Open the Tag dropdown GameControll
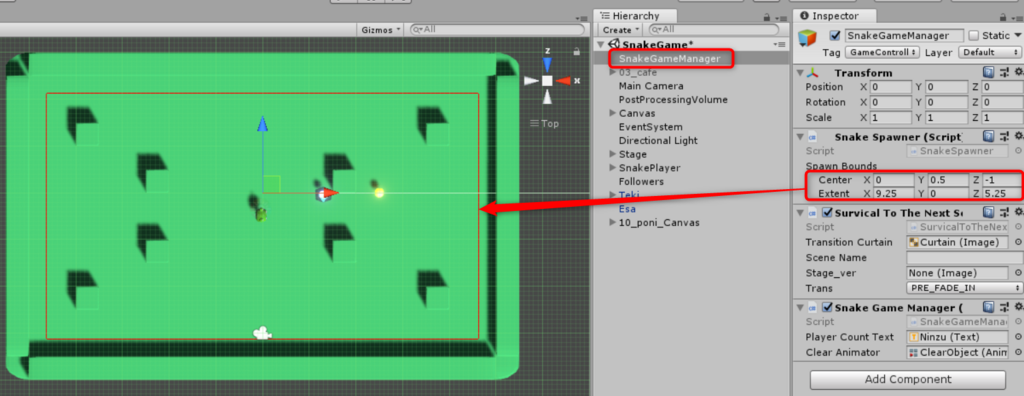 coord(882,52)
